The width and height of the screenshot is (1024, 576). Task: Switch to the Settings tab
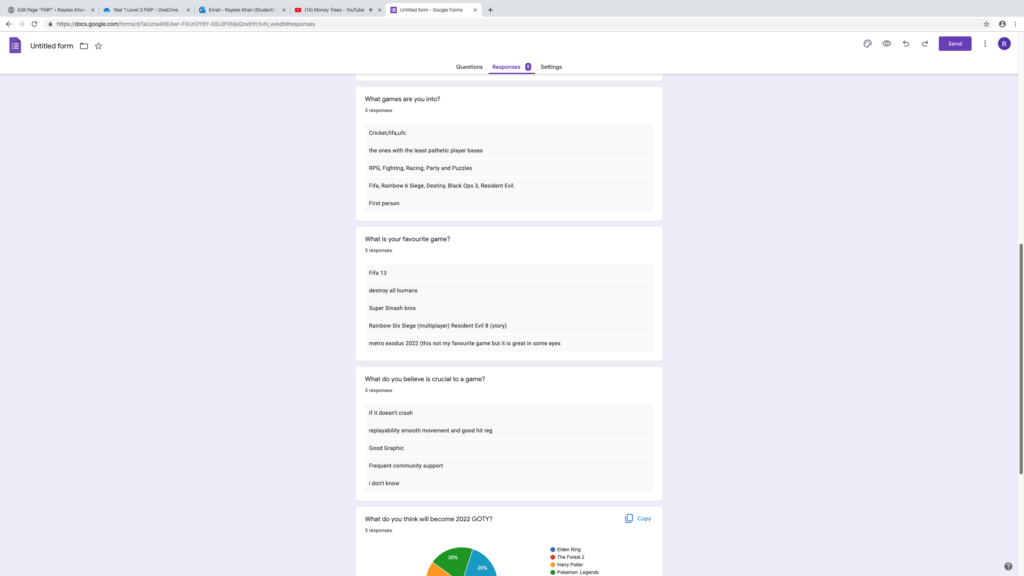tap(551, 67)
